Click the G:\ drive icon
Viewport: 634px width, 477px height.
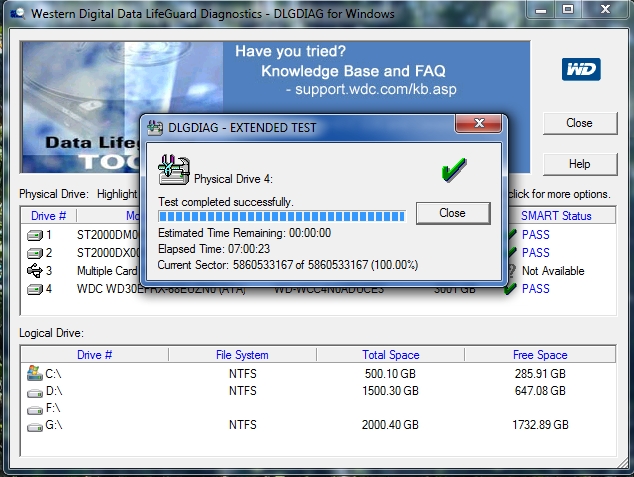[35, 427]
